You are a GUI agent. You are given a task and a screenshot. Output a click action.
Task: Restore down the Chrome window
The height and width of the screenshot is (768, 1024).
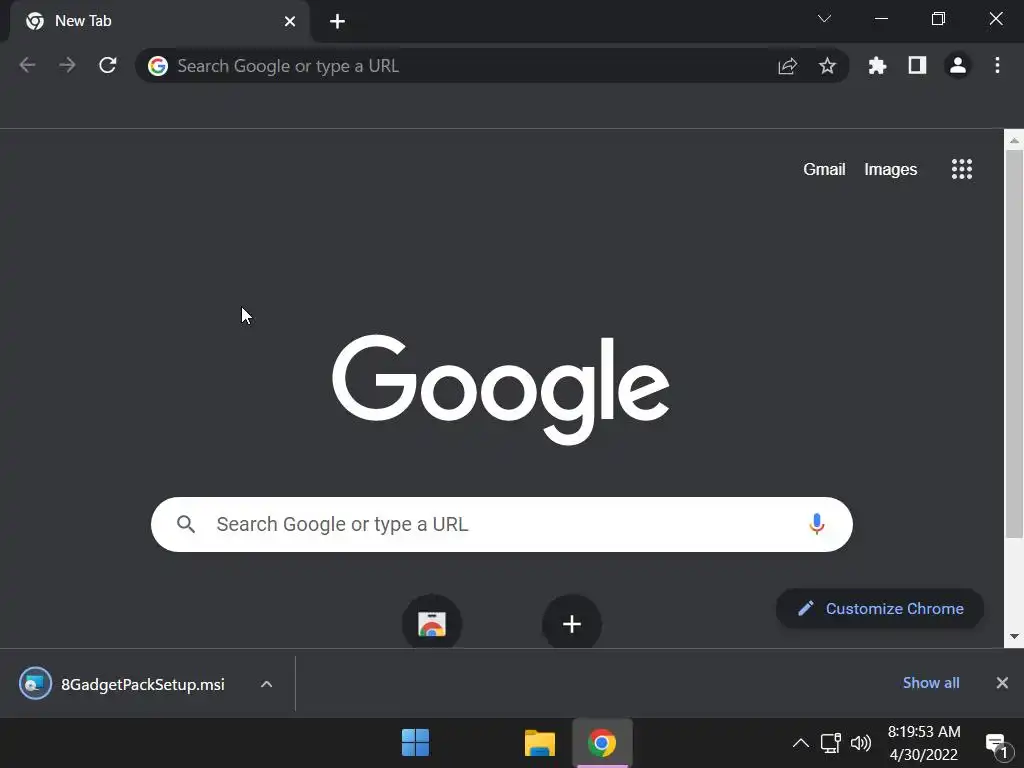[938, 19]
